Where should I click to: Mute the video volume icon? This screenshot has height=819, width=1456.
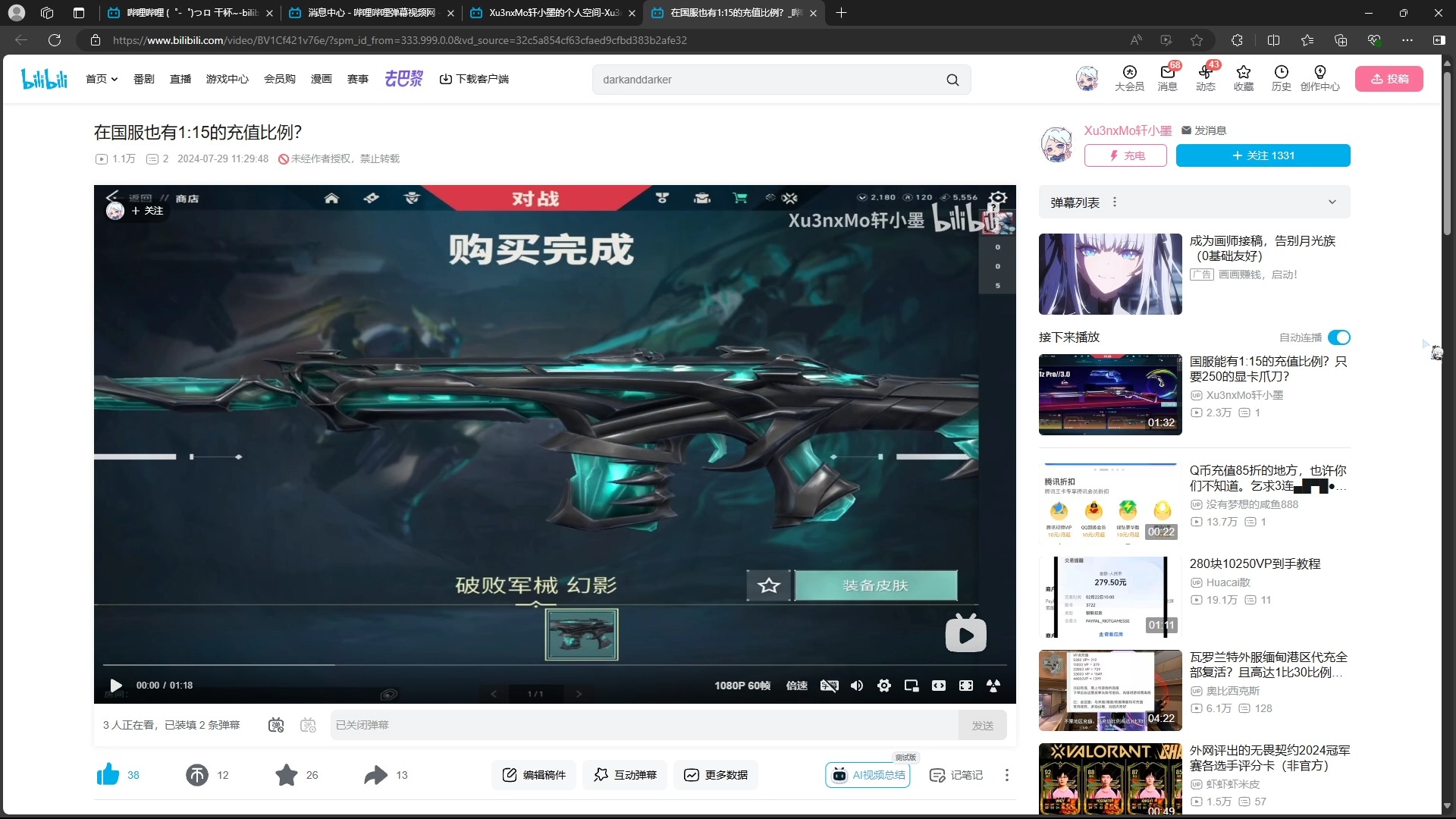point(857,686)
